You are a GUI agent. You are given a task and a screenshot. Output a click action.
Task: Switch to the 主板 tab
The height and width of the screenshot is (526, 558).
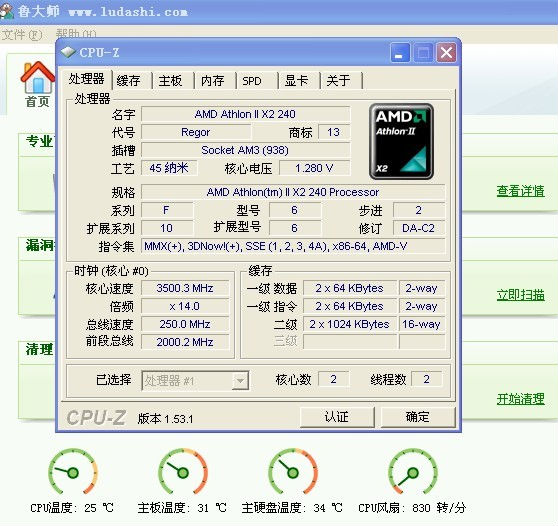tap(170, 81)
